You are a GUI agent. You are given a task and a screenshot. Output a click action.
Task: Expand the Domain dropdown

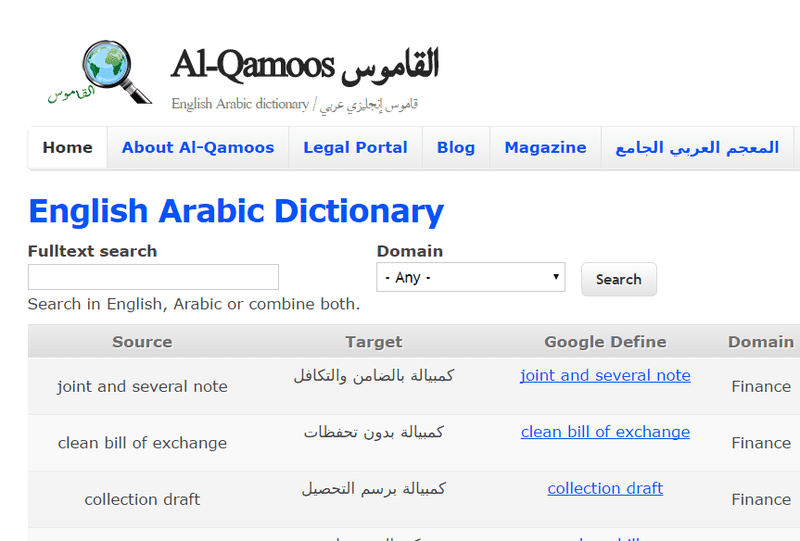(x=471, y=277)
